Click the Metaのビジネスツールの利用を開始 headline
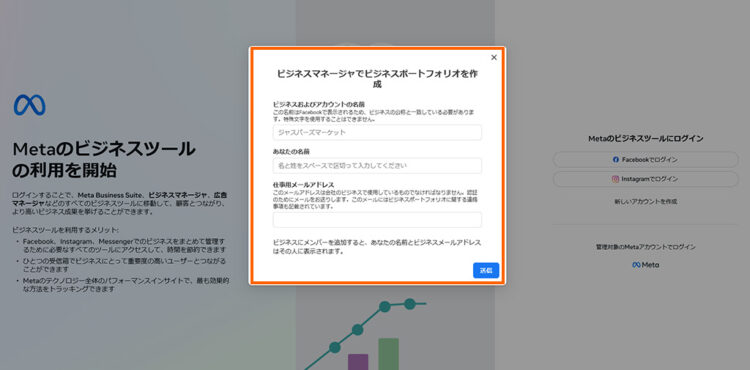The width and height of the screenshot is (750, 370). 104,159
